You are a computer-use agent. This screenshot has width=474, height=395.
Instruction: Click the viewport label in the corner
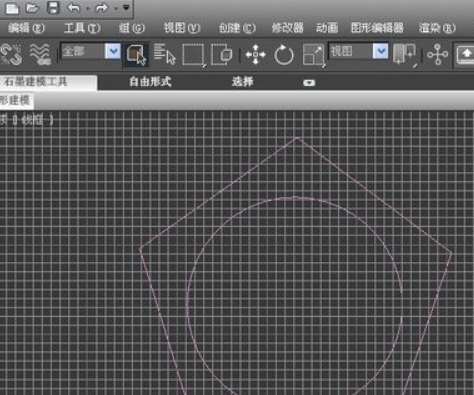27,120
